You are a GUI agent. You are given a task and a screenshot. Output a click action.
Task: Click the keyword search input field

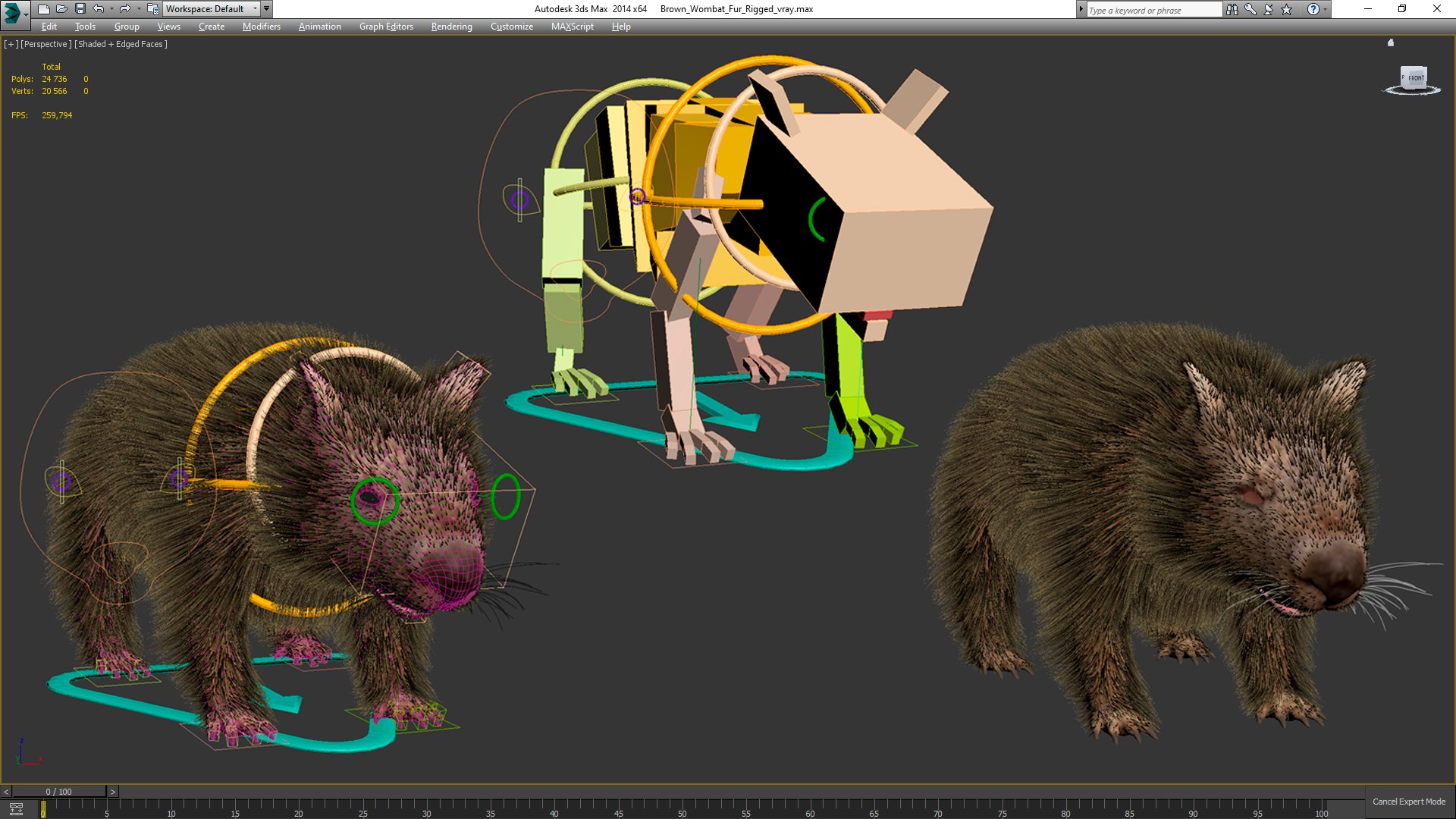point(1154,10)
